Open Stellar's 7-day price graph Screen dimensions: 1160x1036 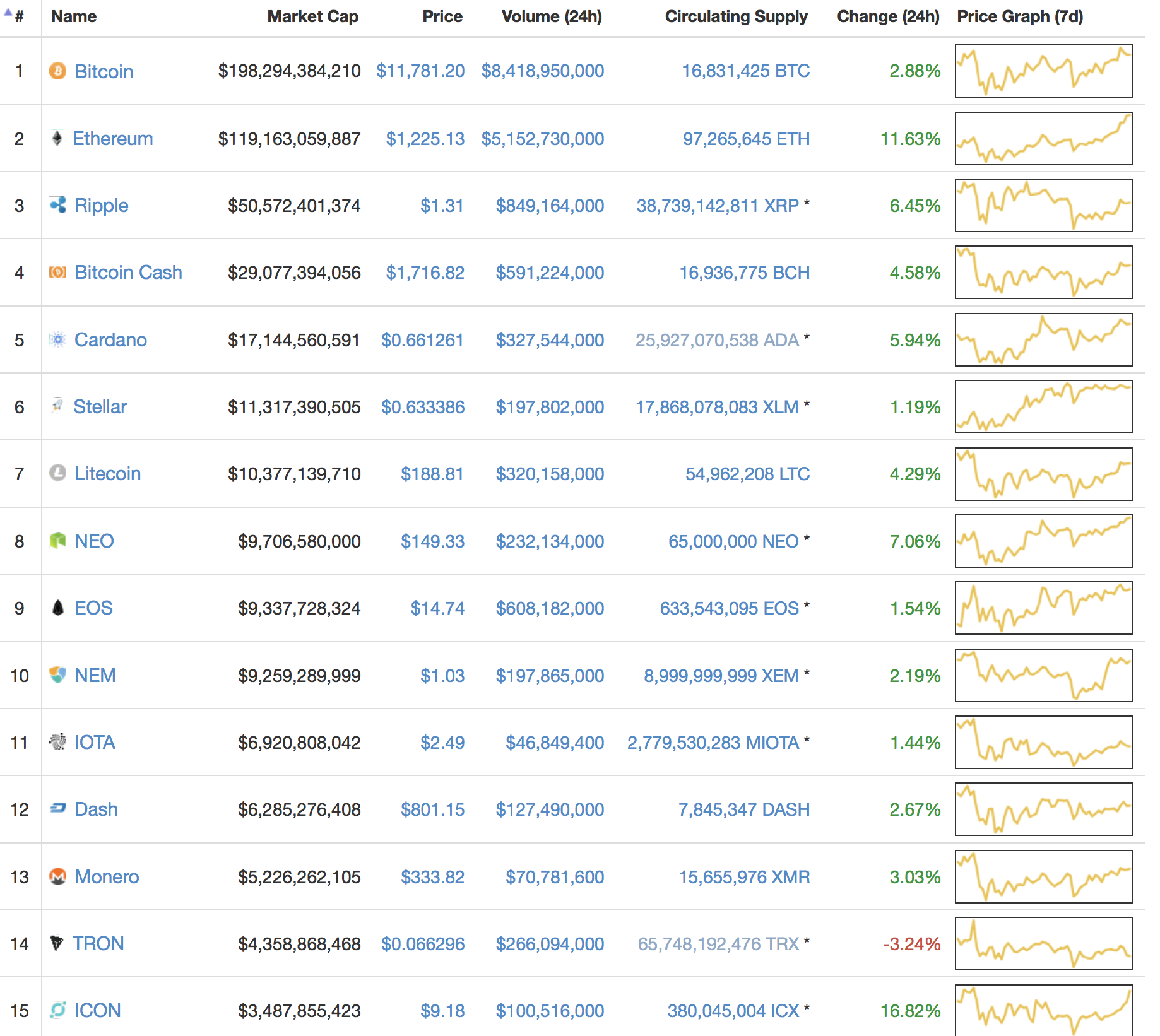tap(1043, 406)
